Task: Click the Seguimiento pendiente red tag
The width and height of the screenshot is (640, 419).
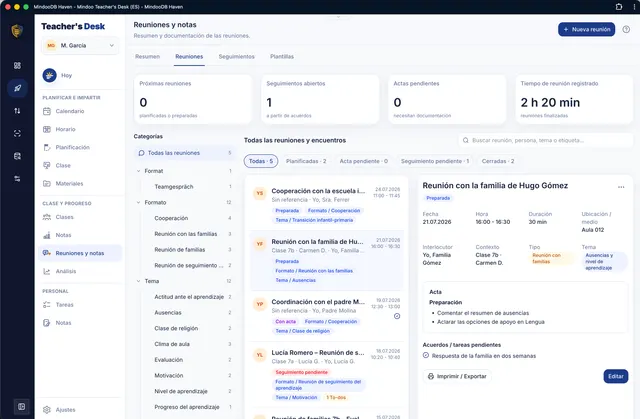Action: pos(301,372)
